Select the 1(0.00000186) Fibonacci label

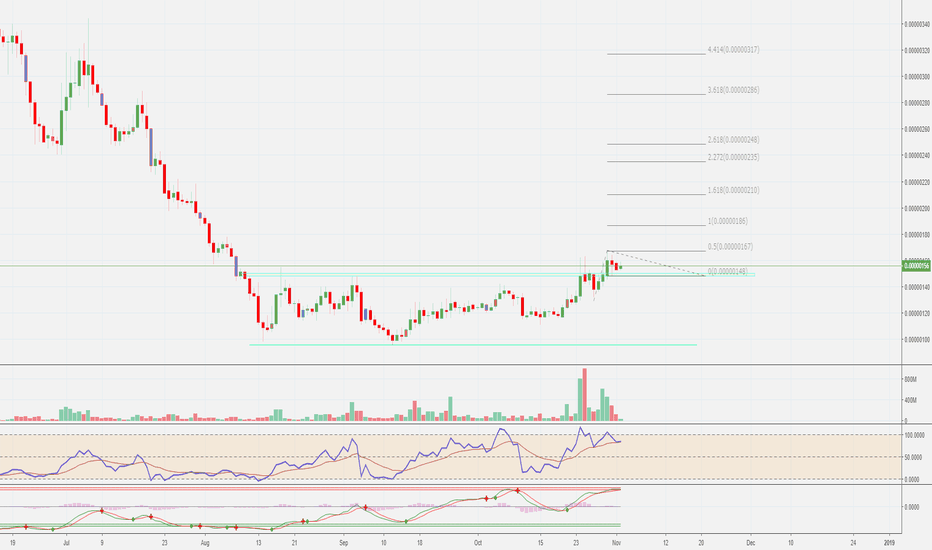coord(728,221)
